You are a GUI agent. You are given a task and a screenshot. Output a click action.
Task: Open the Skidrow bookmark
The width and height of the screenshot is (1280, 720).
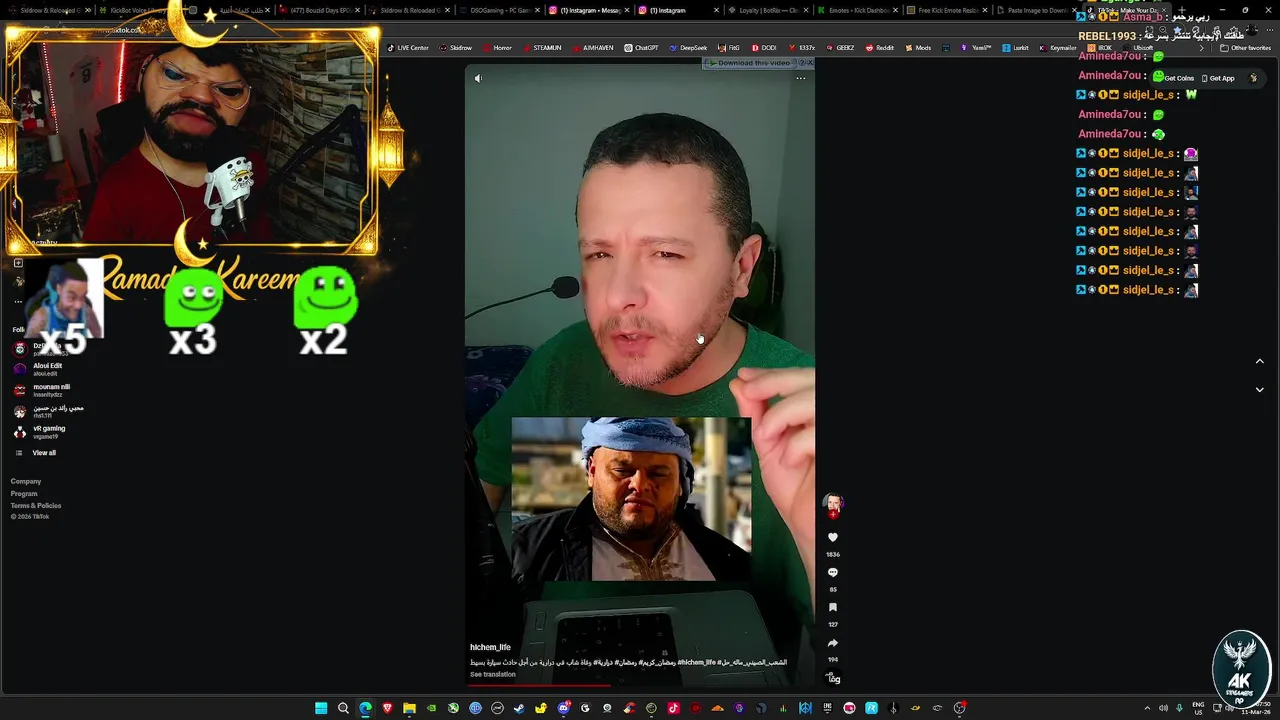(x=456, y=48)
